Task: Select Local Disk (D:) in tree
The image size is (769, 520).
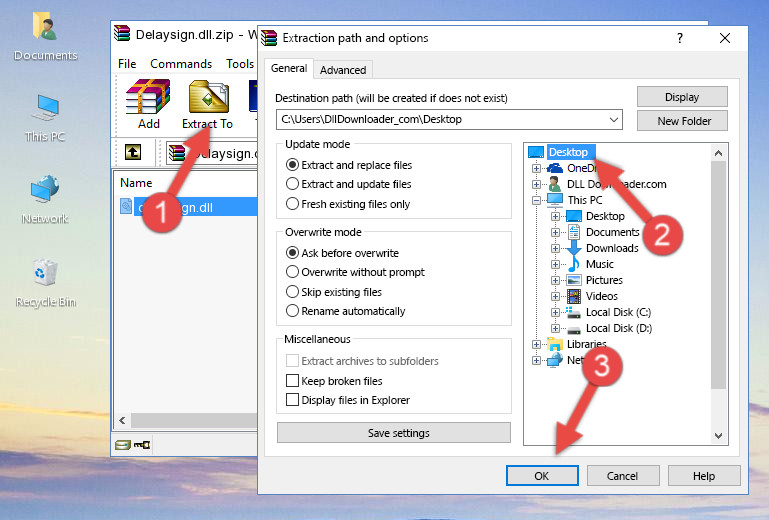Action: click(x=619, y=328)
